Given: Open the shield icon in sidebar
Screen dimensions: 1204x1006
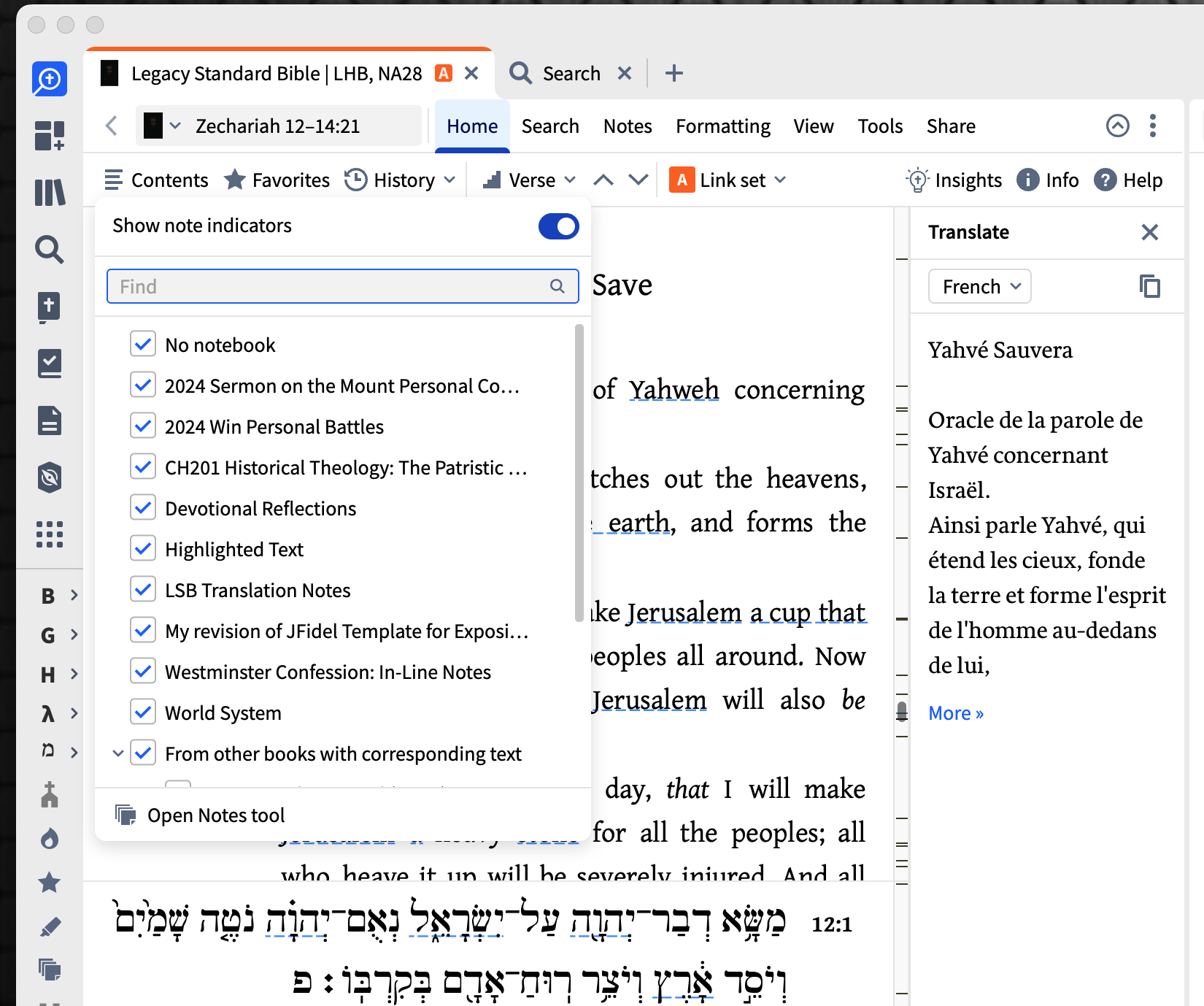Looking at the screenshot, I should (50, 477).
